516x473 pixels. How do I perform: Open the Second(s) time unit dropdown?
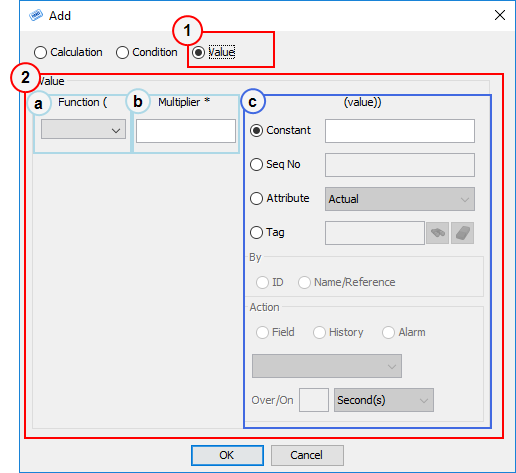click(384, 400)
